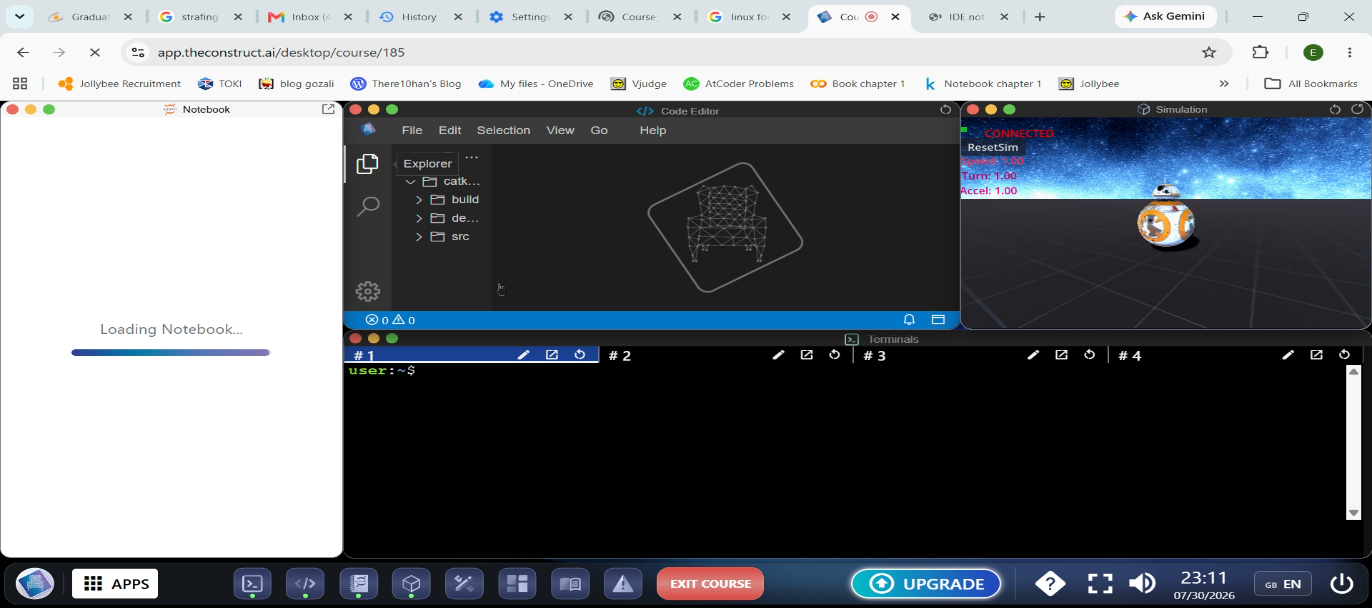Open the Vjudge bookmark

640,84
